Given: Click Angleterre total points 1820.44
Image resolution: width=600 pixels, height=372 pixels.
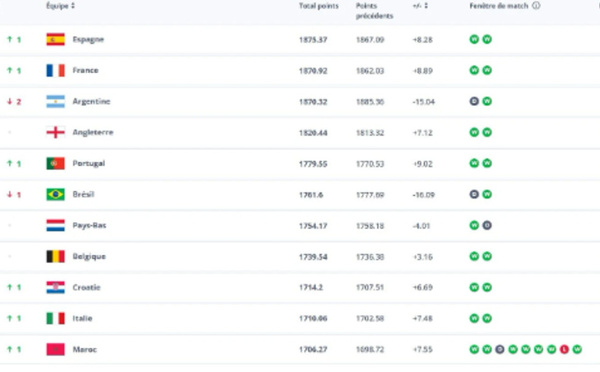Looking at the screenshot, I should (x=313, y=133).
